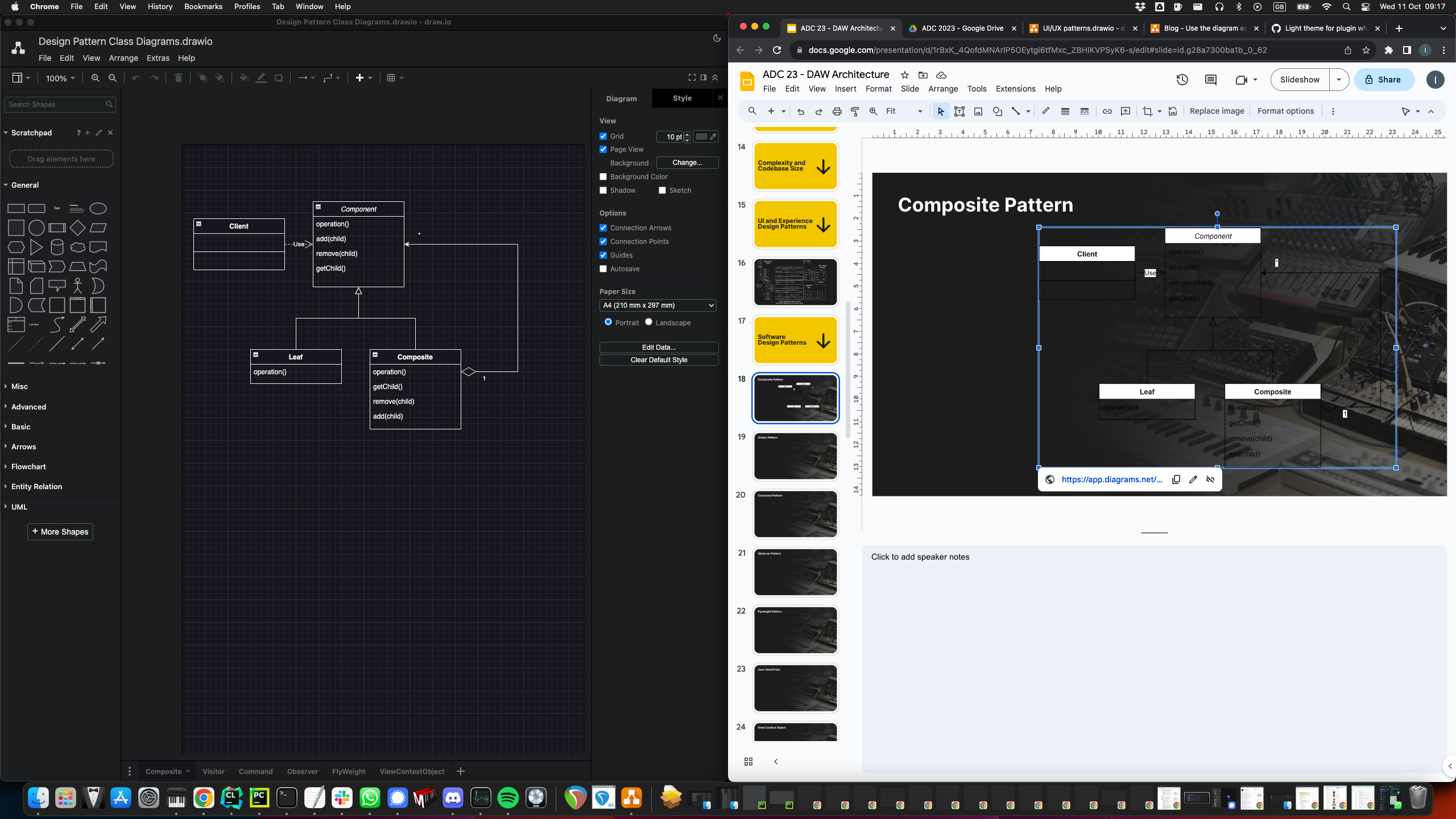Open the zoom level dropdown showing 100%
Viewport: 1456px width, 819px height.
(60, 78)
